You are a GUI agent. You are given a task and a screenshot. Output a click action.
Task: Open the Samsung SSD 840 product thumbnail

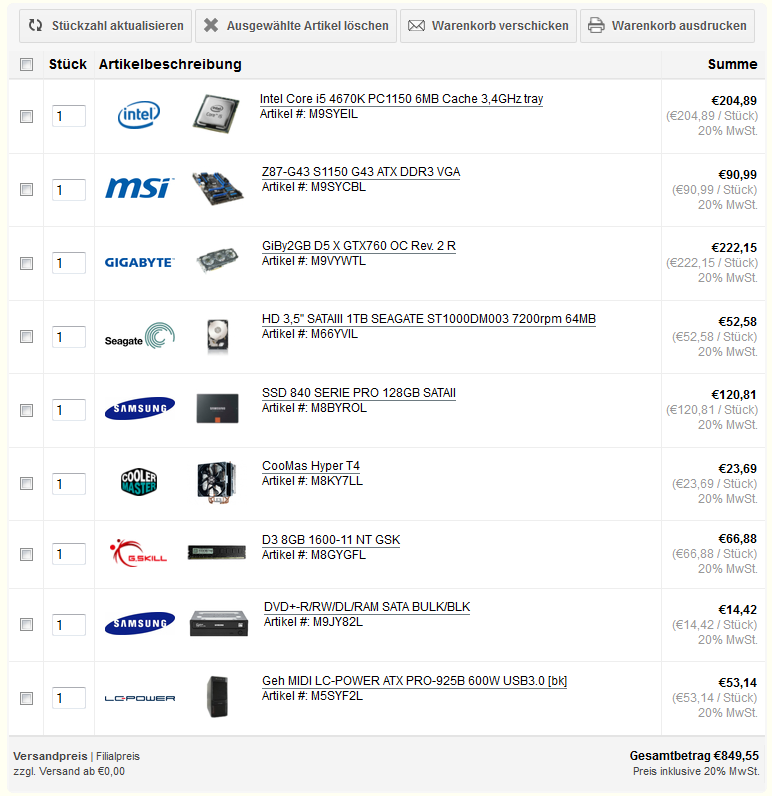pyautogui.click(x=218, y=409)
